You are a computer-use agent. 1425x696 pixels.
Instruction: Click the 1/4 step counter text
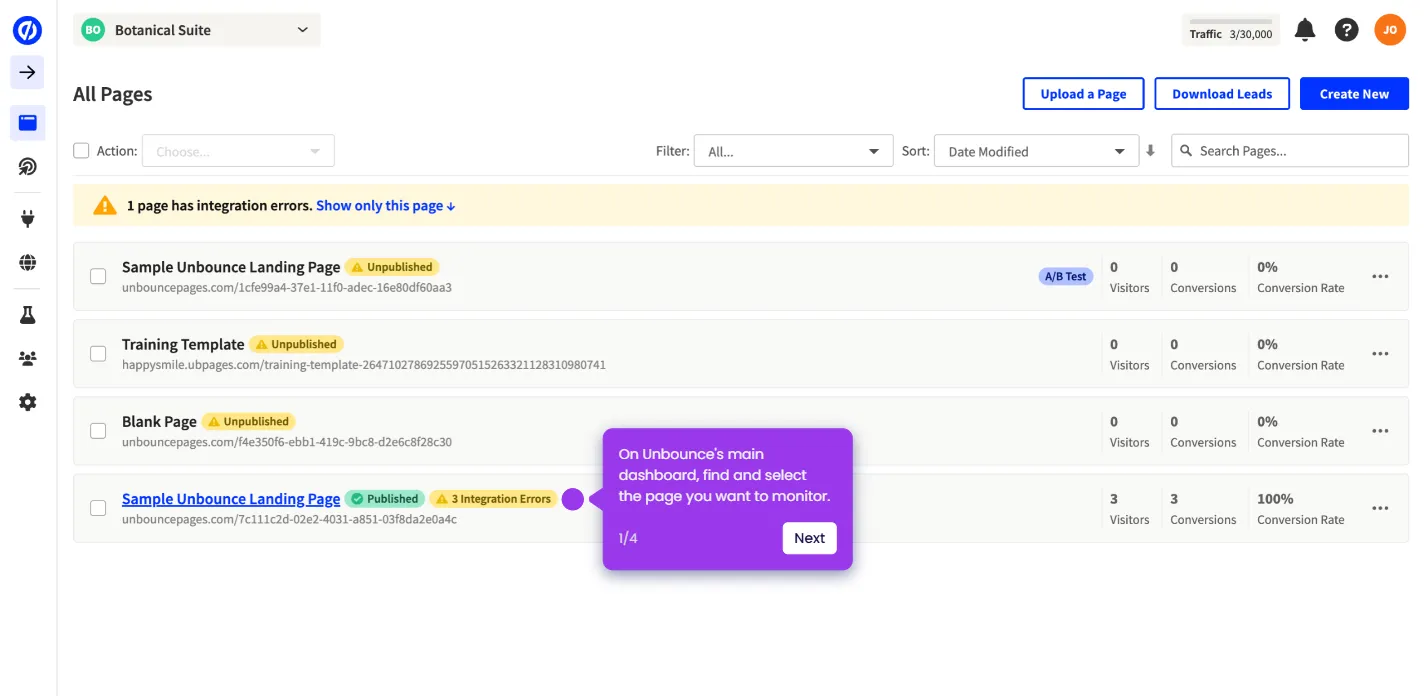[628, 538]
